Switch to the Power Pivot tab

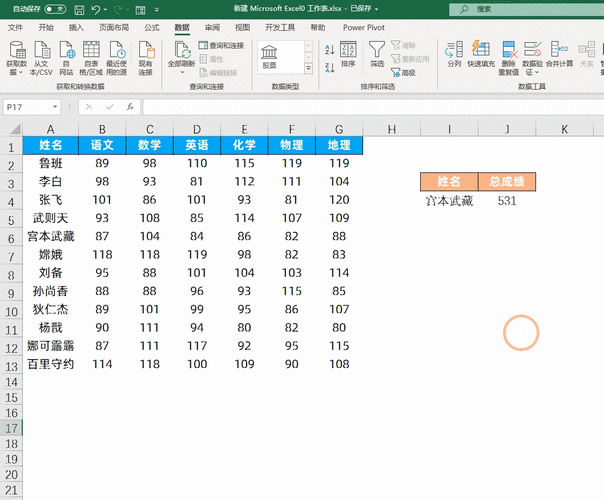tap(364, 27)
